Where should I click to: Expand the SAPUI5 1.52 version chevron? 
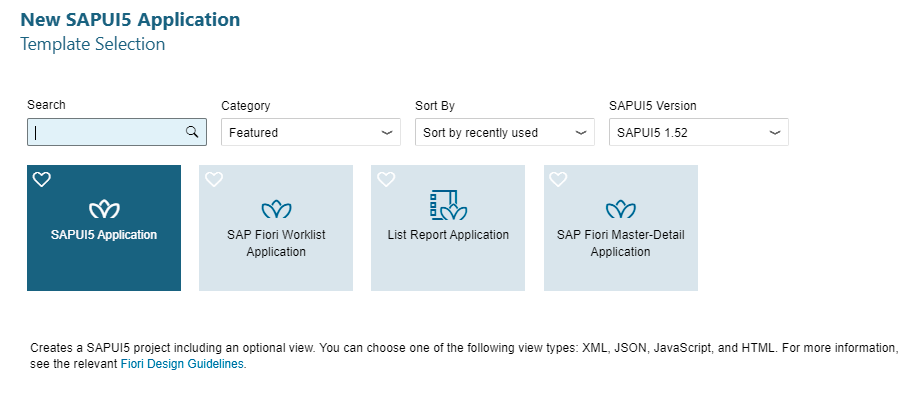[775, 133]
